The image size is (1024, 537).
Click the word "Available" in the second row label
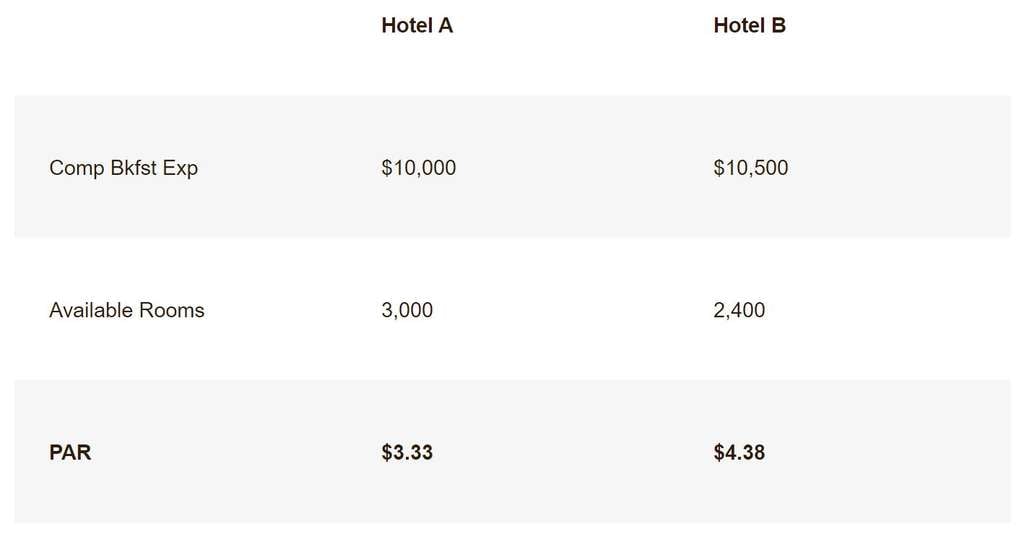[91, 310]
